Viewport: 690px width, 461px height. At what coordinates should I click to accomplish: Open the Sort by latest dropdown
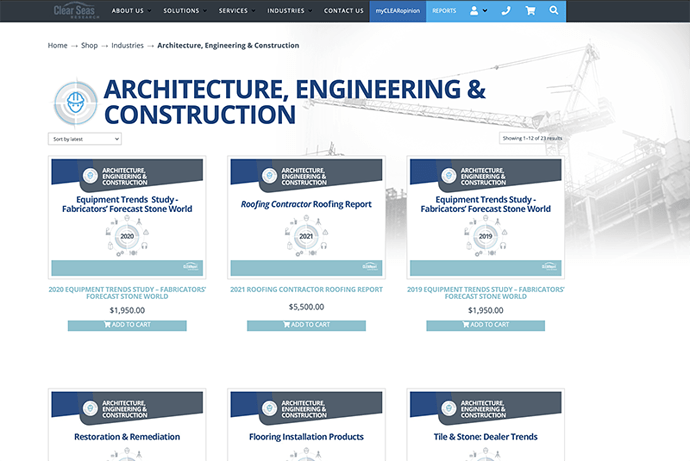(84, 139)
